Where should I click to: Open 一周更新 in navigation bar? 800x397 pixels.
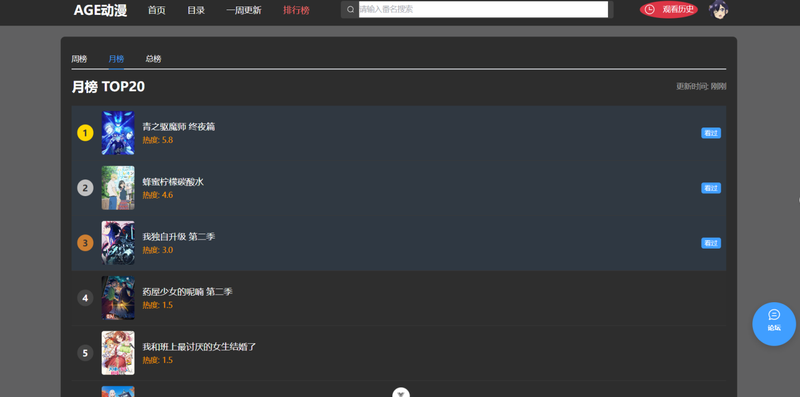pos(244,10)
